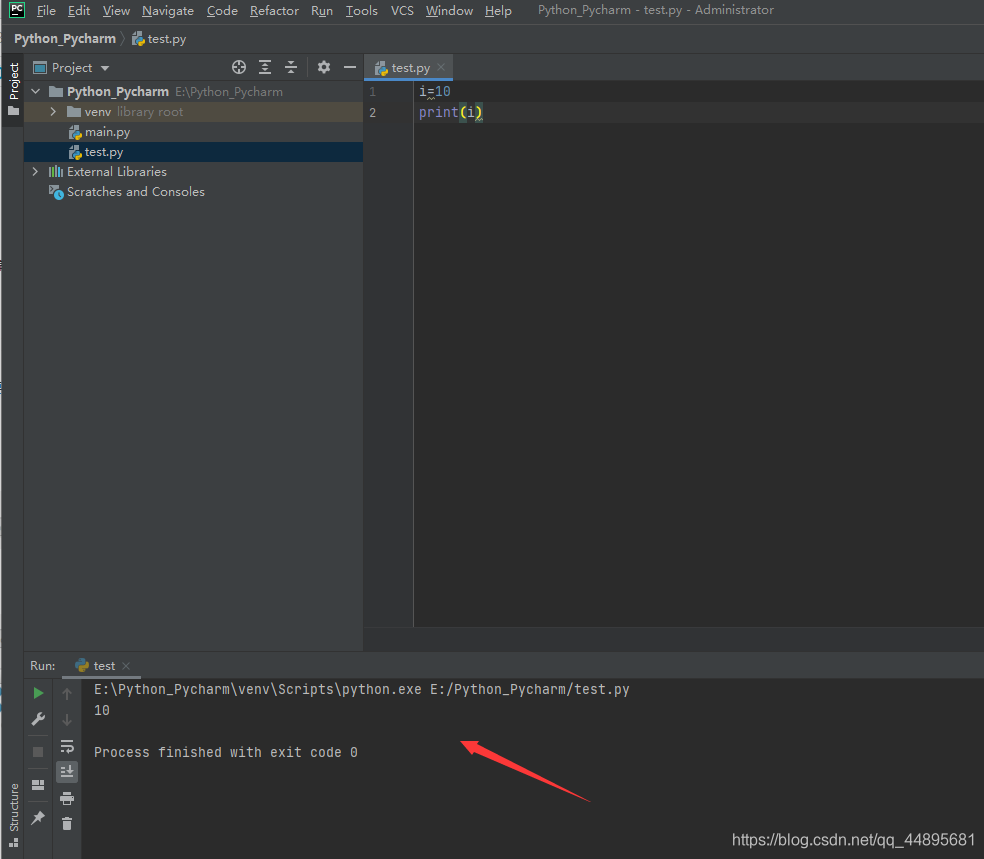Image resolution: width=984 pixels, height=859 pixels.
Task: Open the Code menu
Action: pos(222,11)
